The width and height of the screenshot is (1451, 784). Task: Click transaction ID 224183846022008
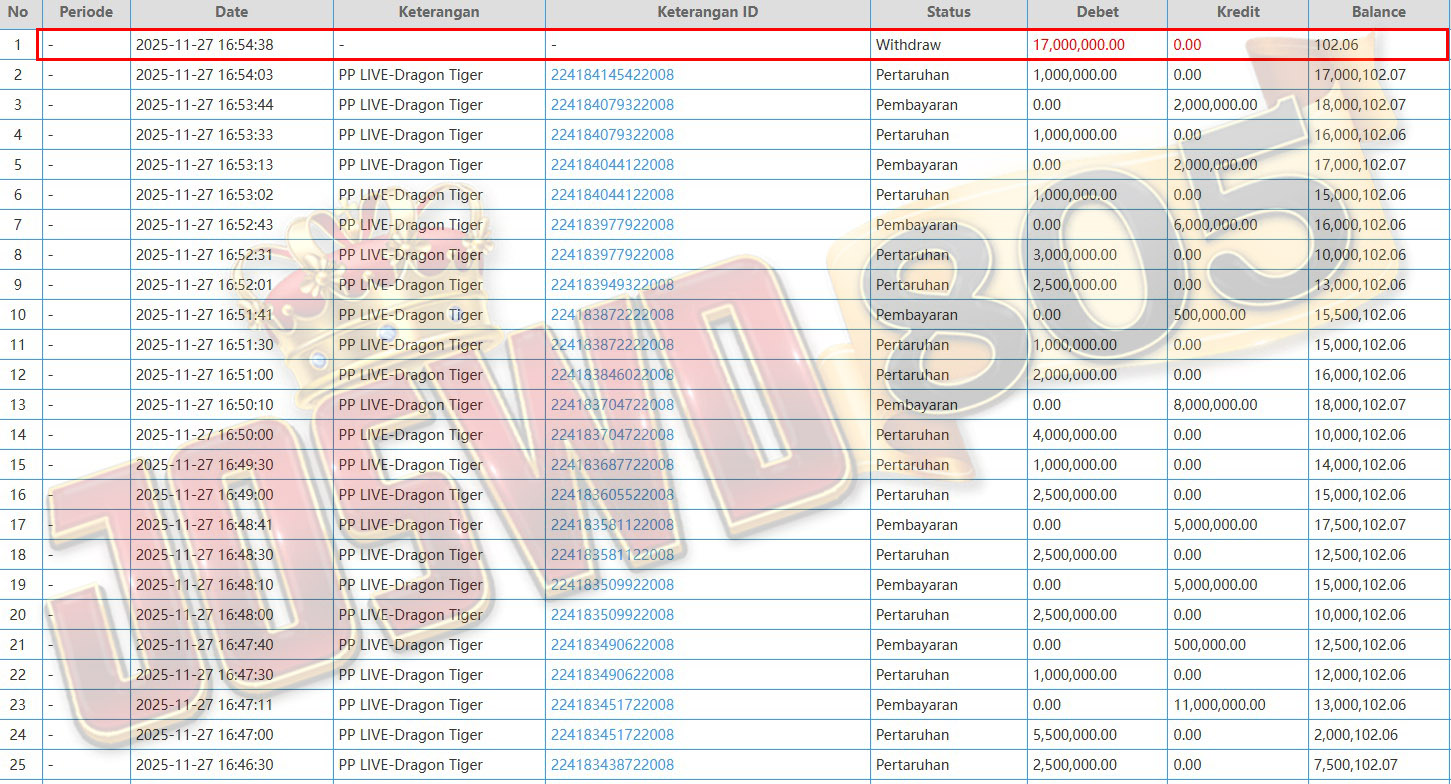point(612,375)
